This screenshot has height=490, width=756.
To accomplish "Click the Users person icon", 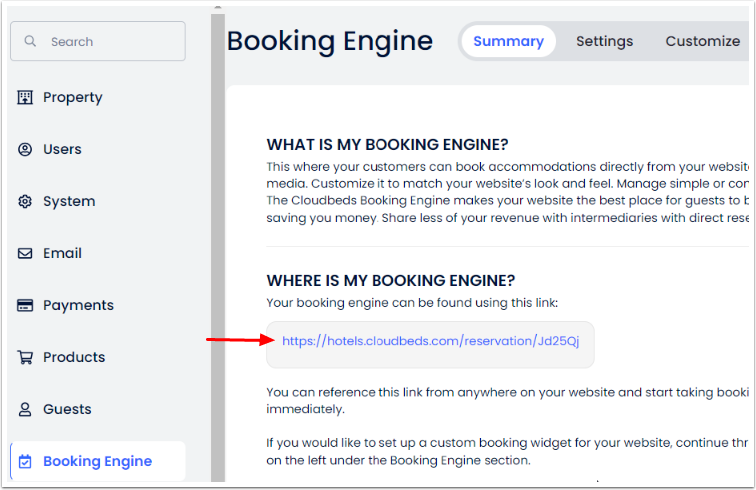I will 26,149.
